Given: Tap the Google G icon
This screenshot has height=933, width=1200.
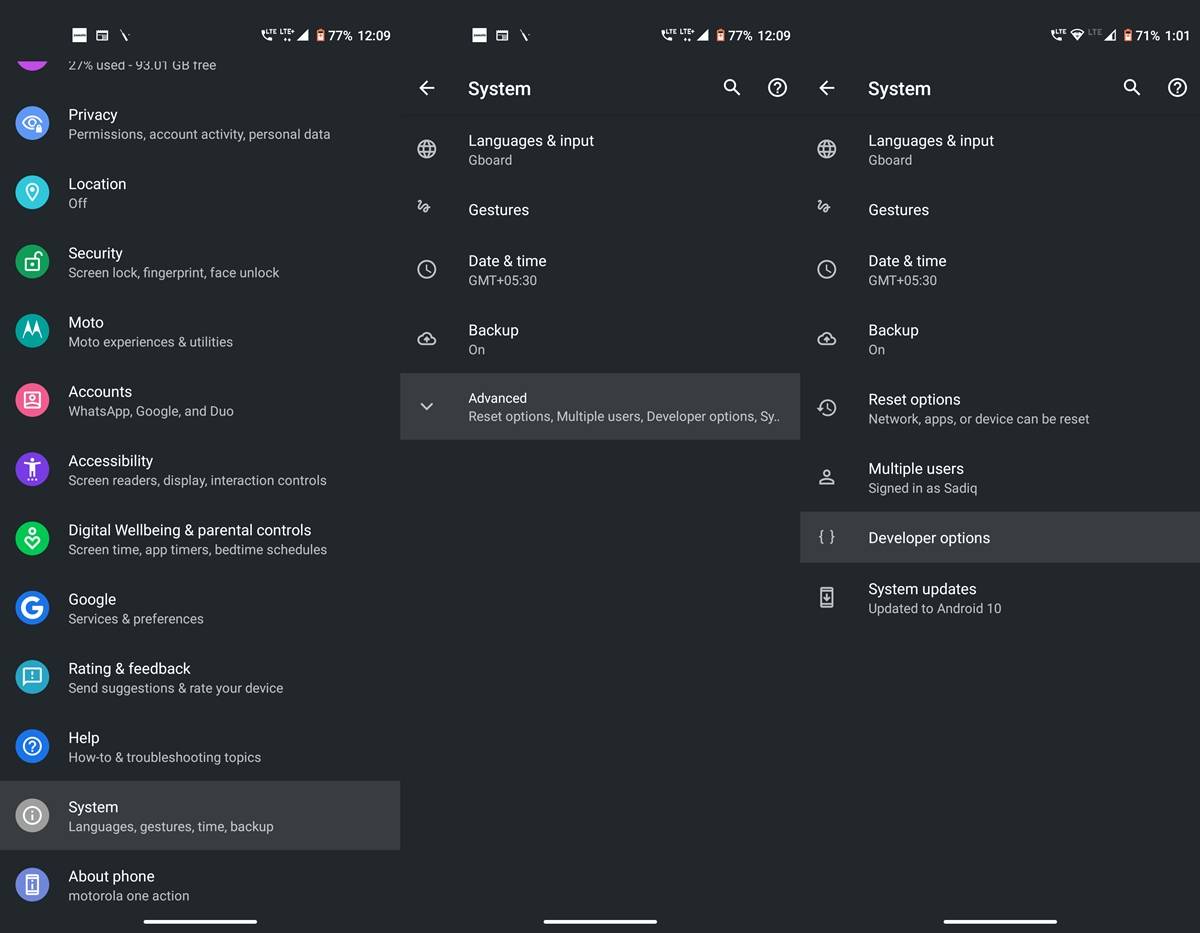Looking at the screenshot, I should (32, 608).
